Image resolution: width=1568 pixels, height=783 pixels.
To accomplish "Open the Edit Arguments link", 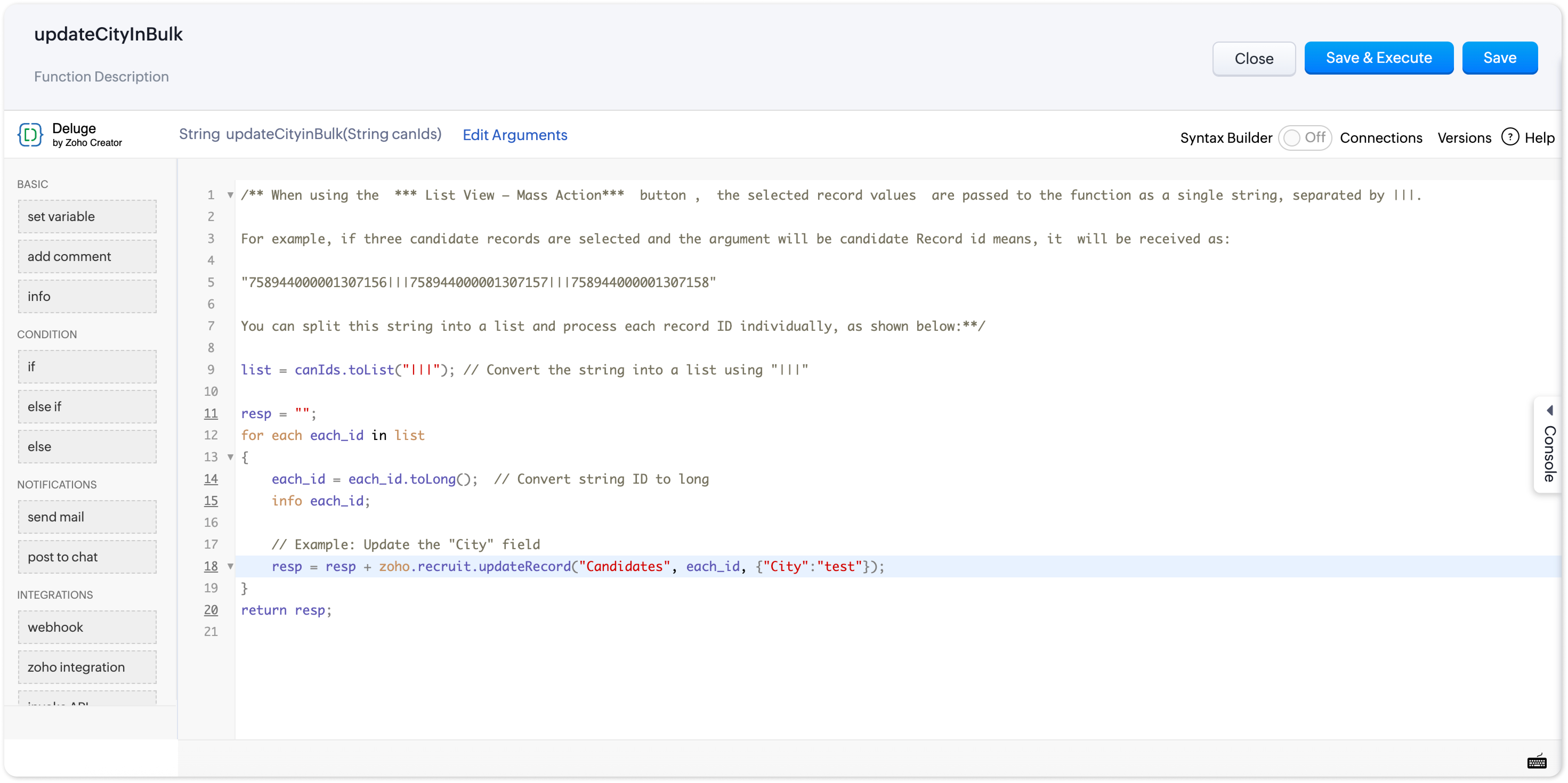I will coord(514,135).
